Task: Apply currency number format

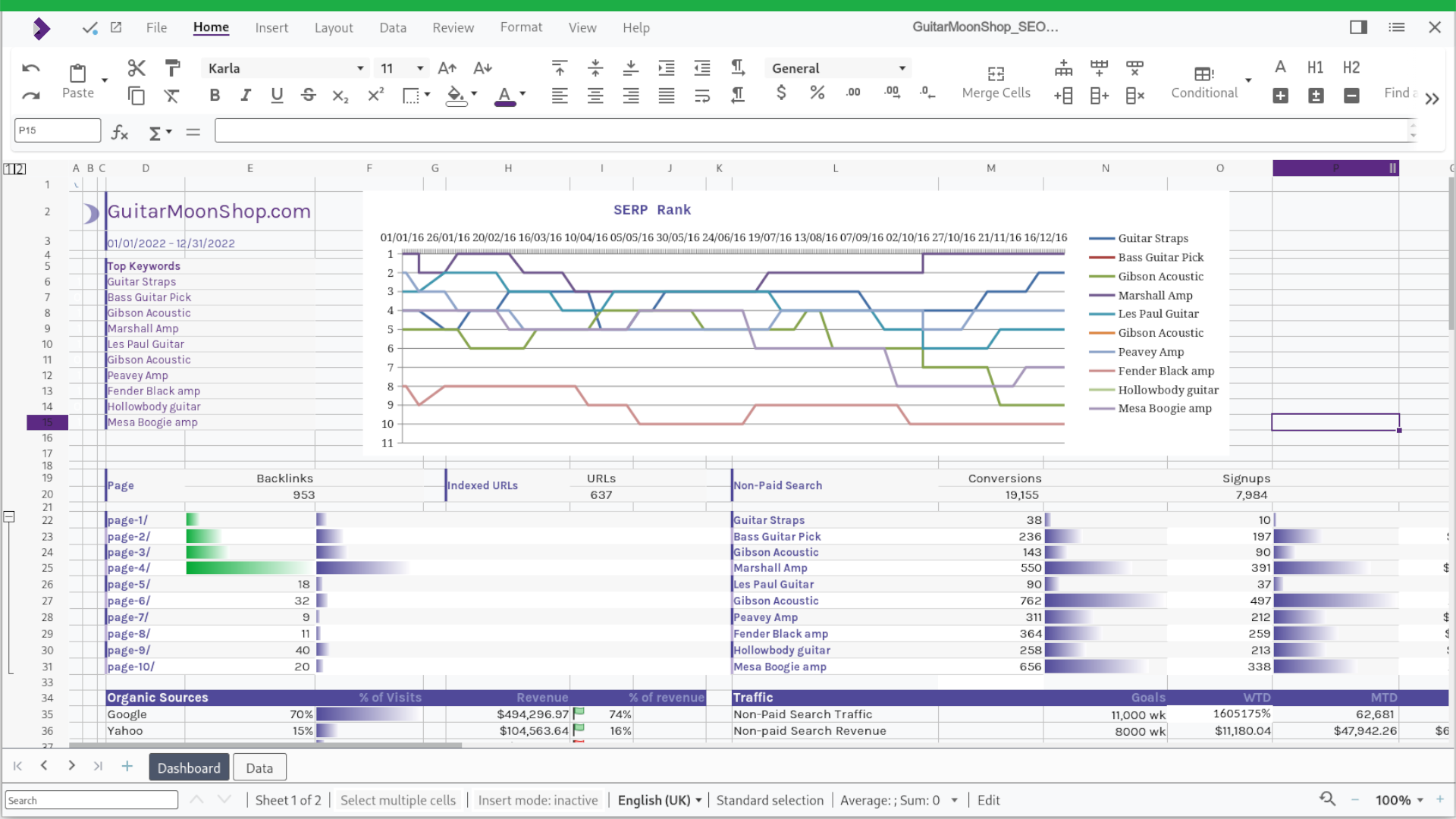Action: pyautogui.click(x=781, y=93)
